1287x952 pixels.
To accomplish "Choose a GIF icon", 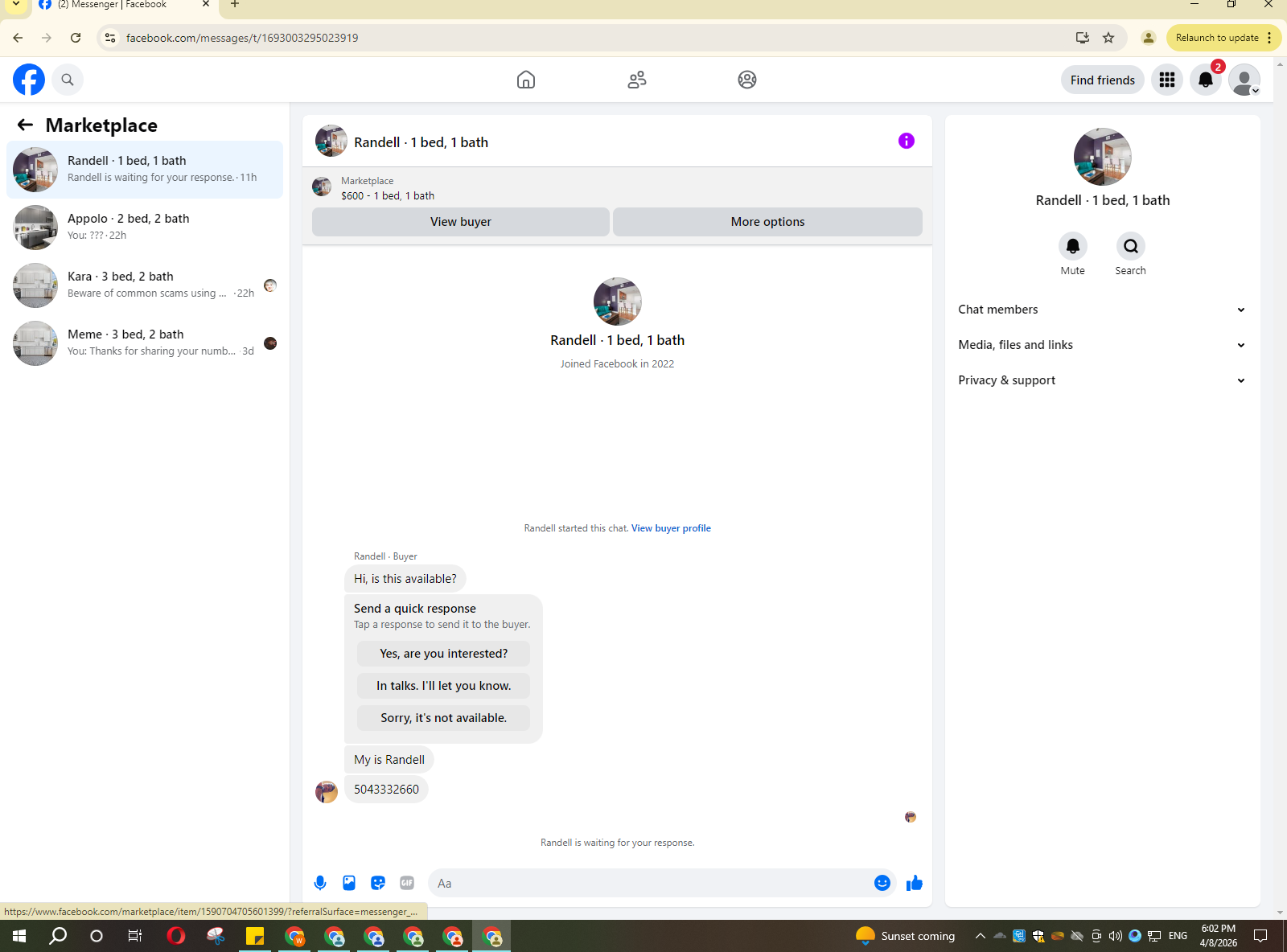I will [407, 883].
